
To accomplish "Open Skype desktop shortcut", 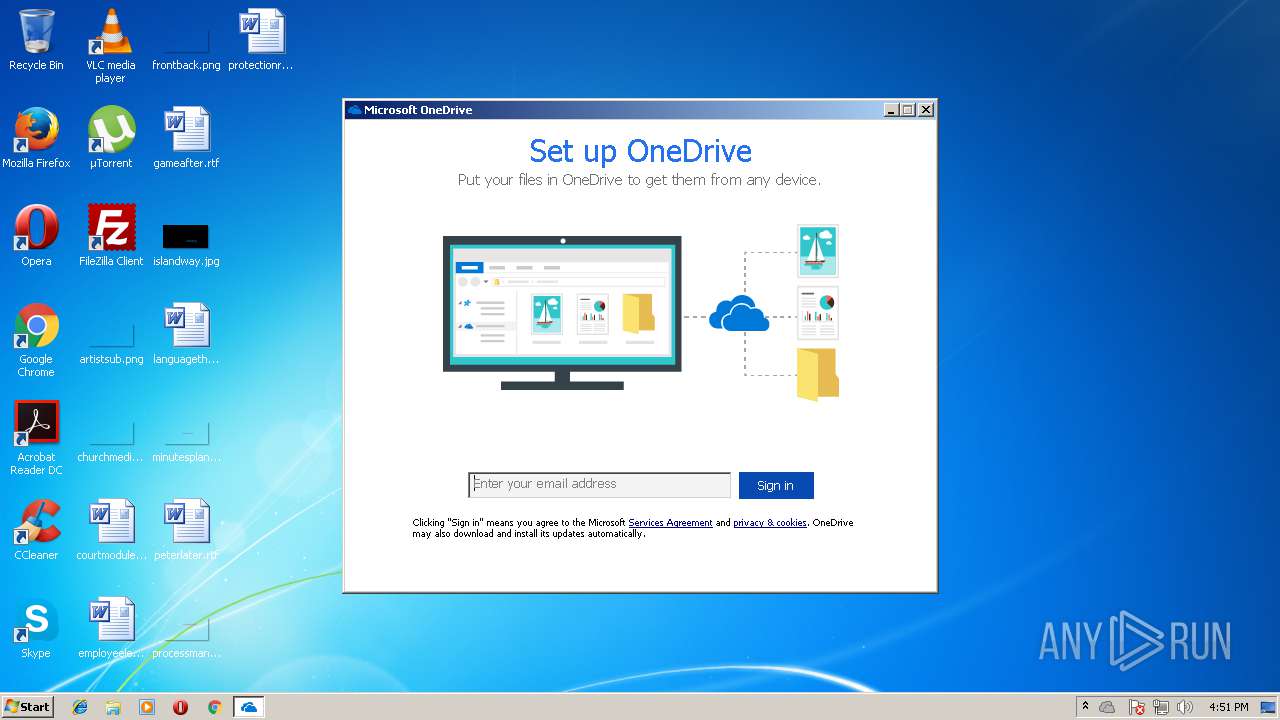I will click(x=36, y=628).
